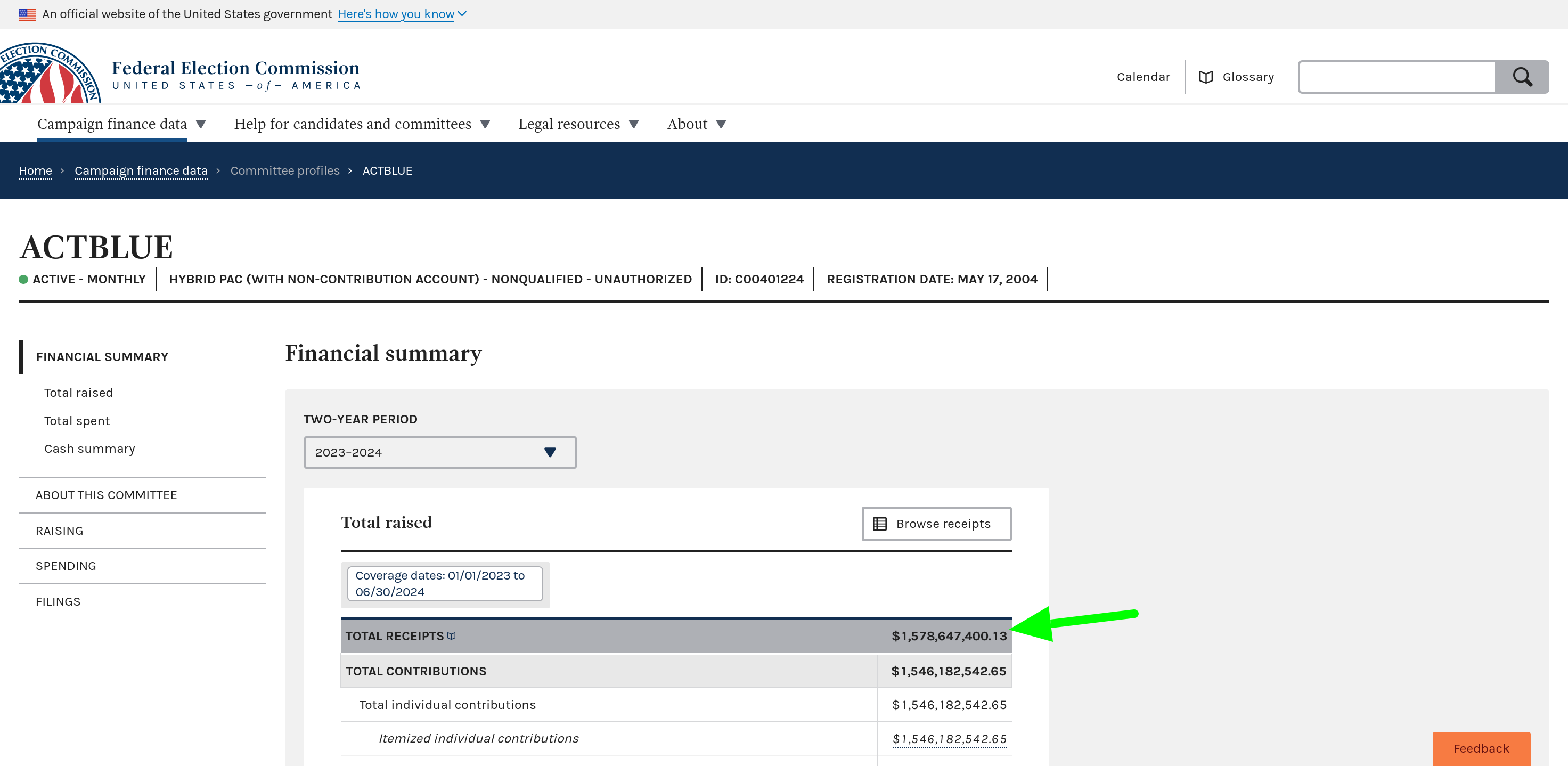Open the 2023–2024 two-year period dropdown

click(440, 452)
